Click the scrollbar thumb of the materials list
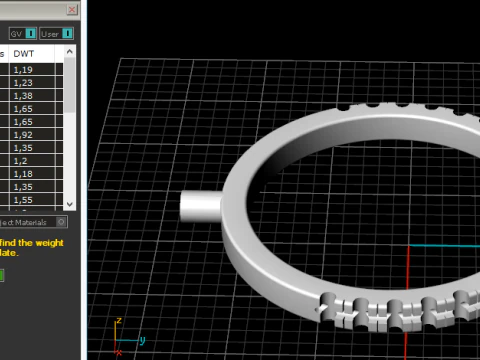The width and height of the screenshot is (480, 360). 70,85
